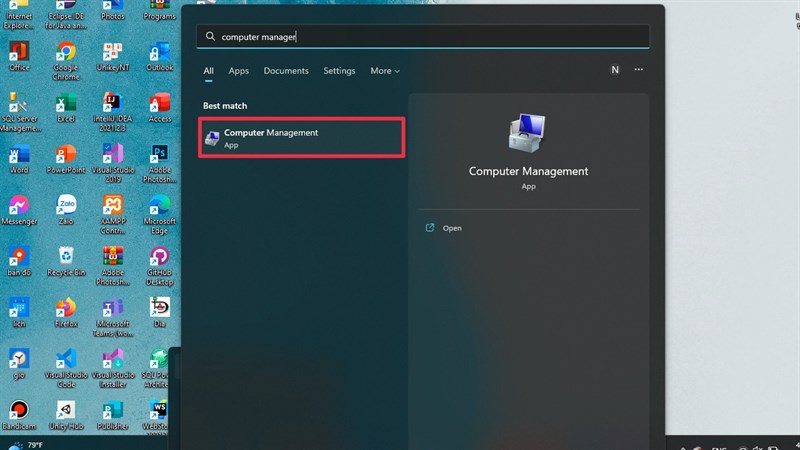
Task: Click the N user account avatar
Action: pos(615,70)
